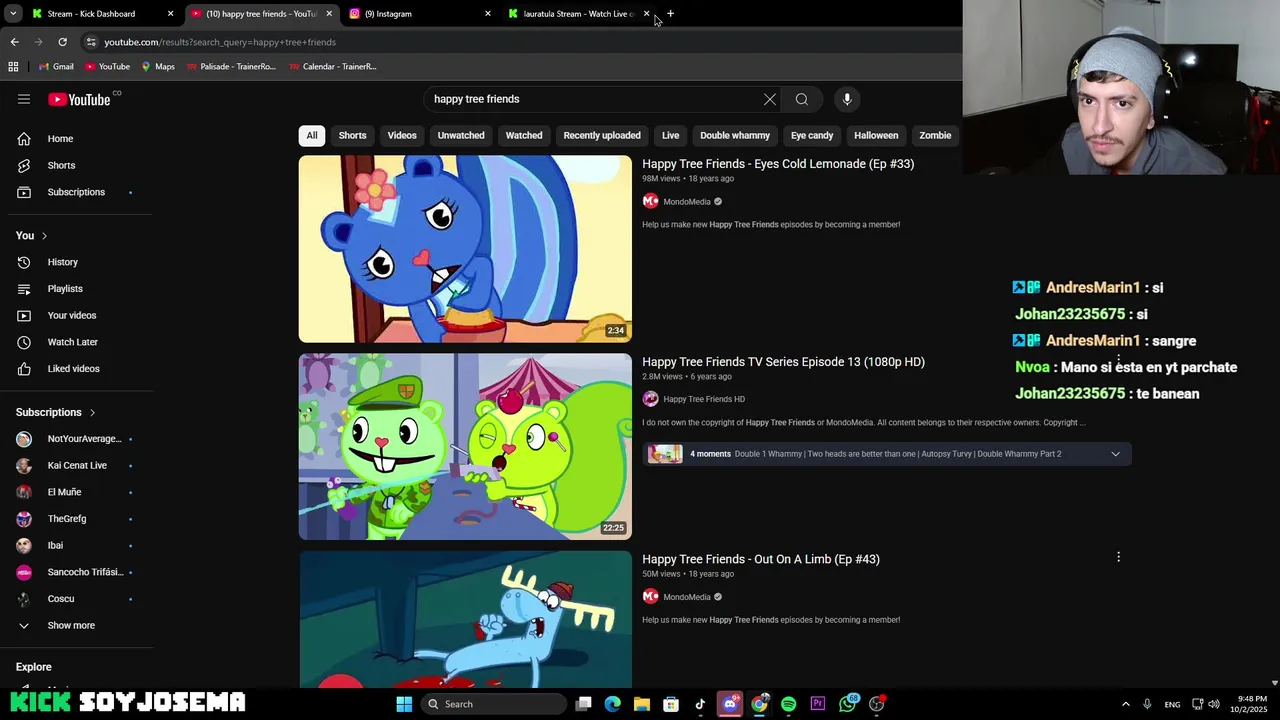Open the Maps bookmark
The height and width of the screenshot is (720, 1280).
tap(158, 66)
